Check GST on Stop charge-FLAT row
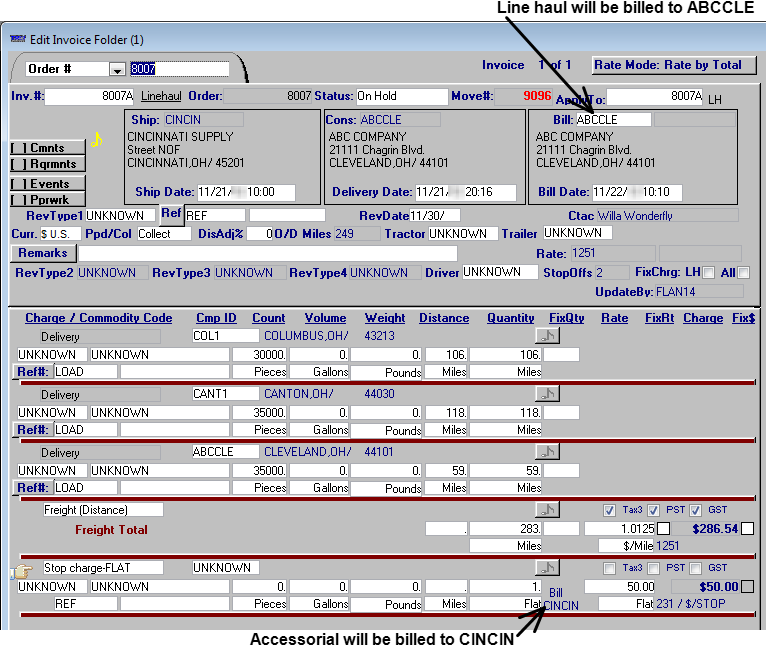This screenshot has width=766, height=648. pyautogui.click(x=696, y=568)
